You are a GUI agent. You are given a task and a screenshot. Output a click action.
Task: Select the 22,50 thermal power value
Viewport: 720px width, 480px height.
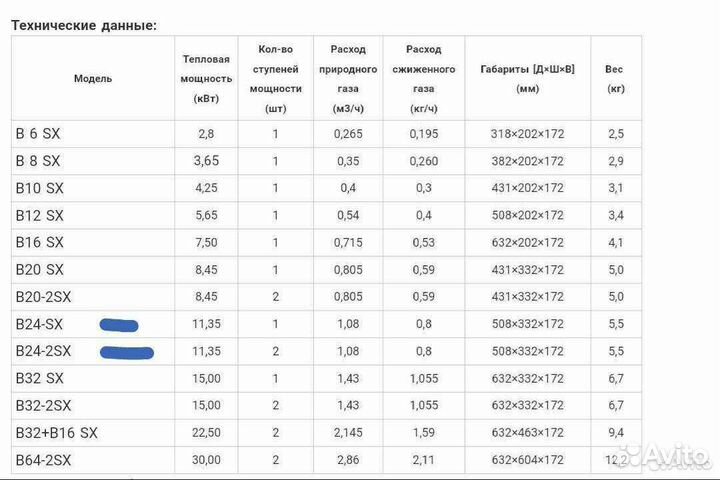click(206, 432)
